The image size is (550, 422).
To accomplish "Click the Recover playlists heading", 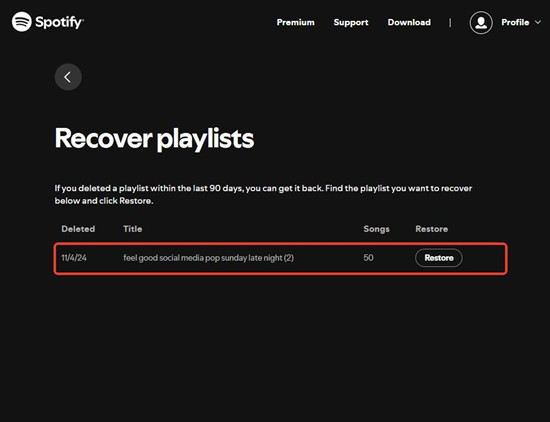I will [154, 139].
